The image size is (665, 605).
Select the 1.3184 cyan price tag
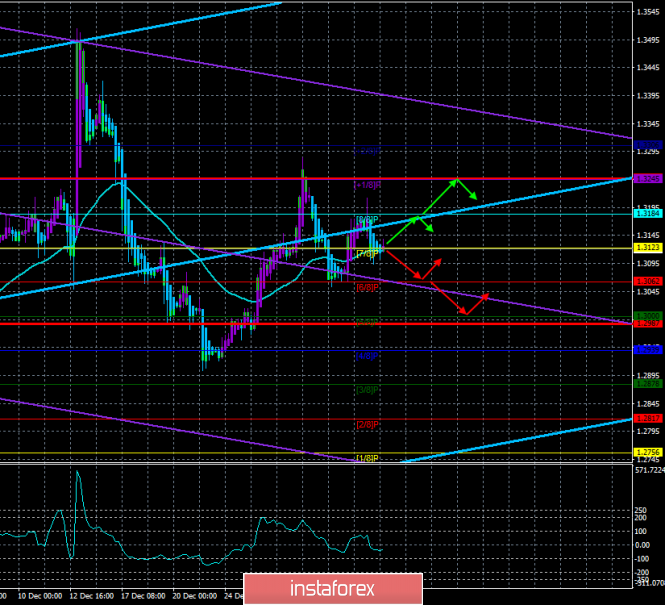(647, 214)
